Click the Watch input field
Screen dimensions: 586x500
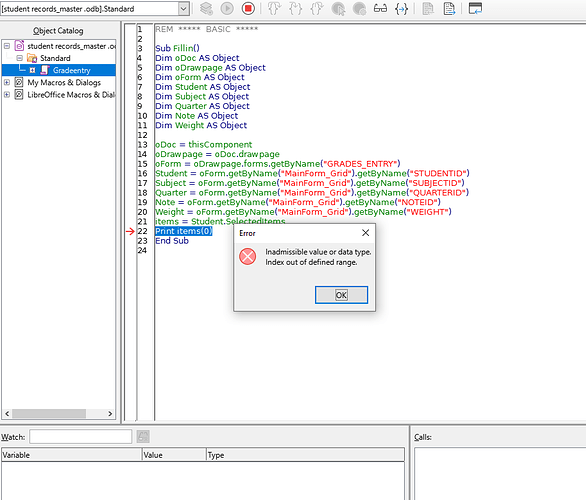coord(81,436)
